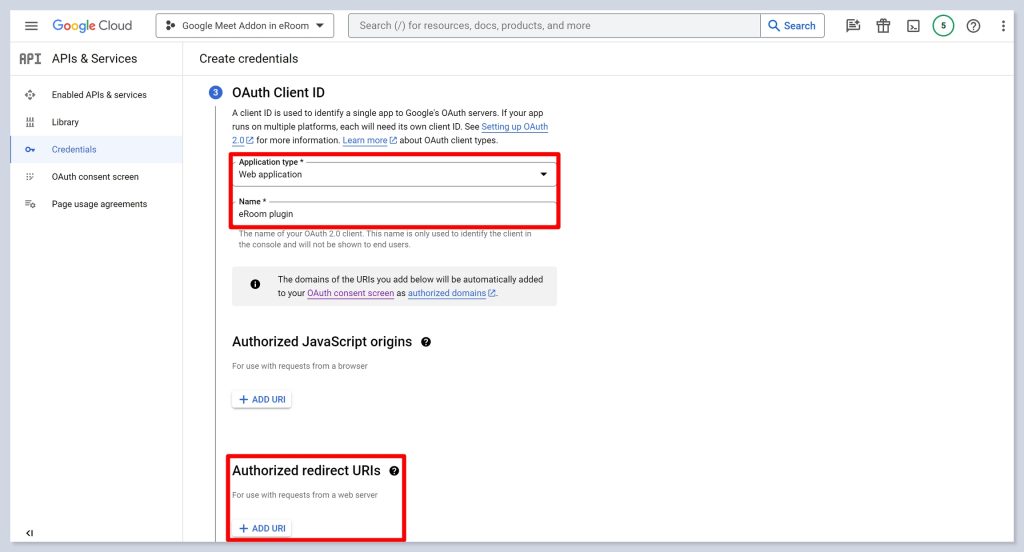
Task: Click the blue Search button
Action: pos(792,26)
